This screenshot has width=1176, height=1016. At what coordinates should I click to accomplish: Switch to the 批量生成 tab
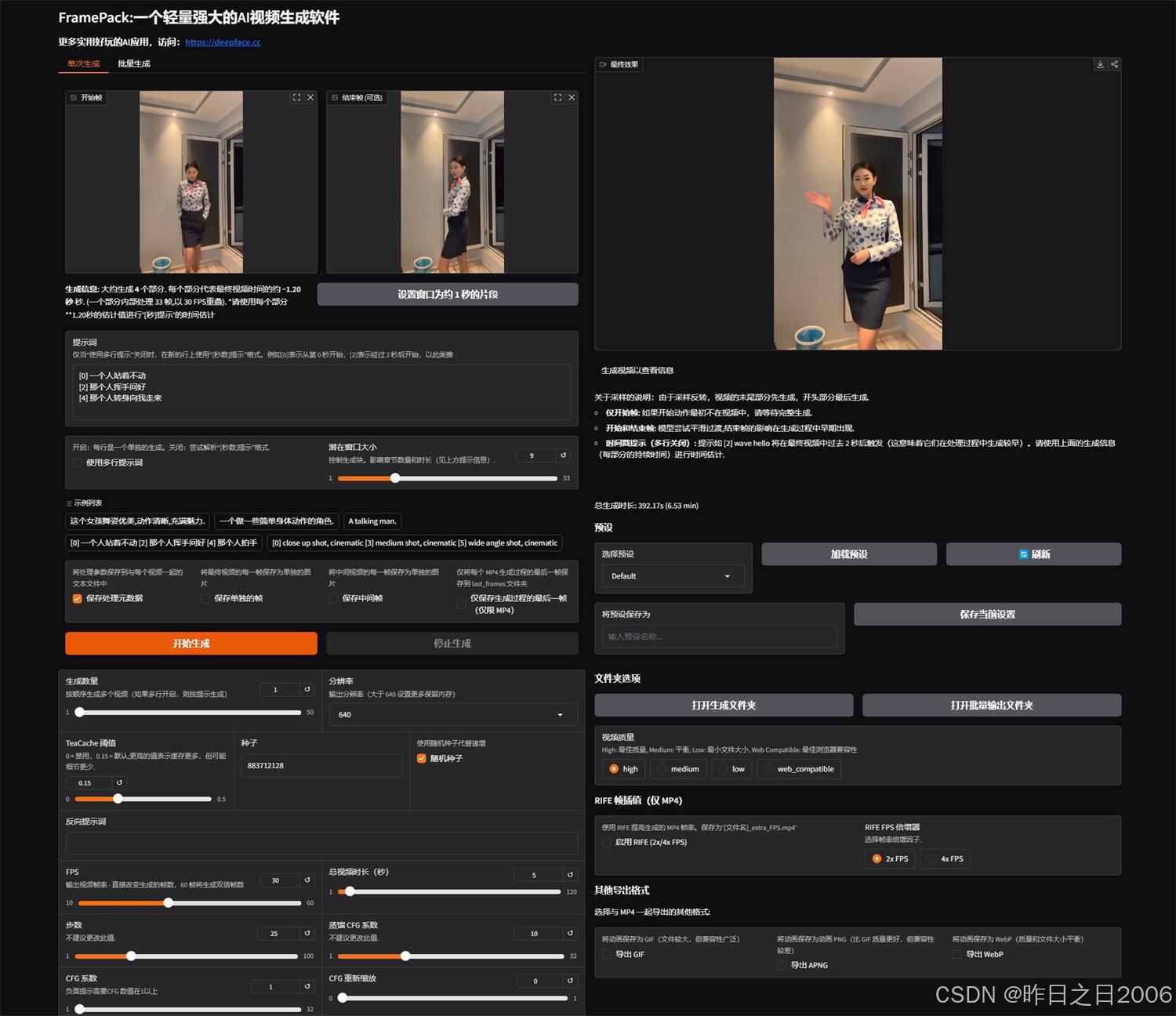[133, 63]
